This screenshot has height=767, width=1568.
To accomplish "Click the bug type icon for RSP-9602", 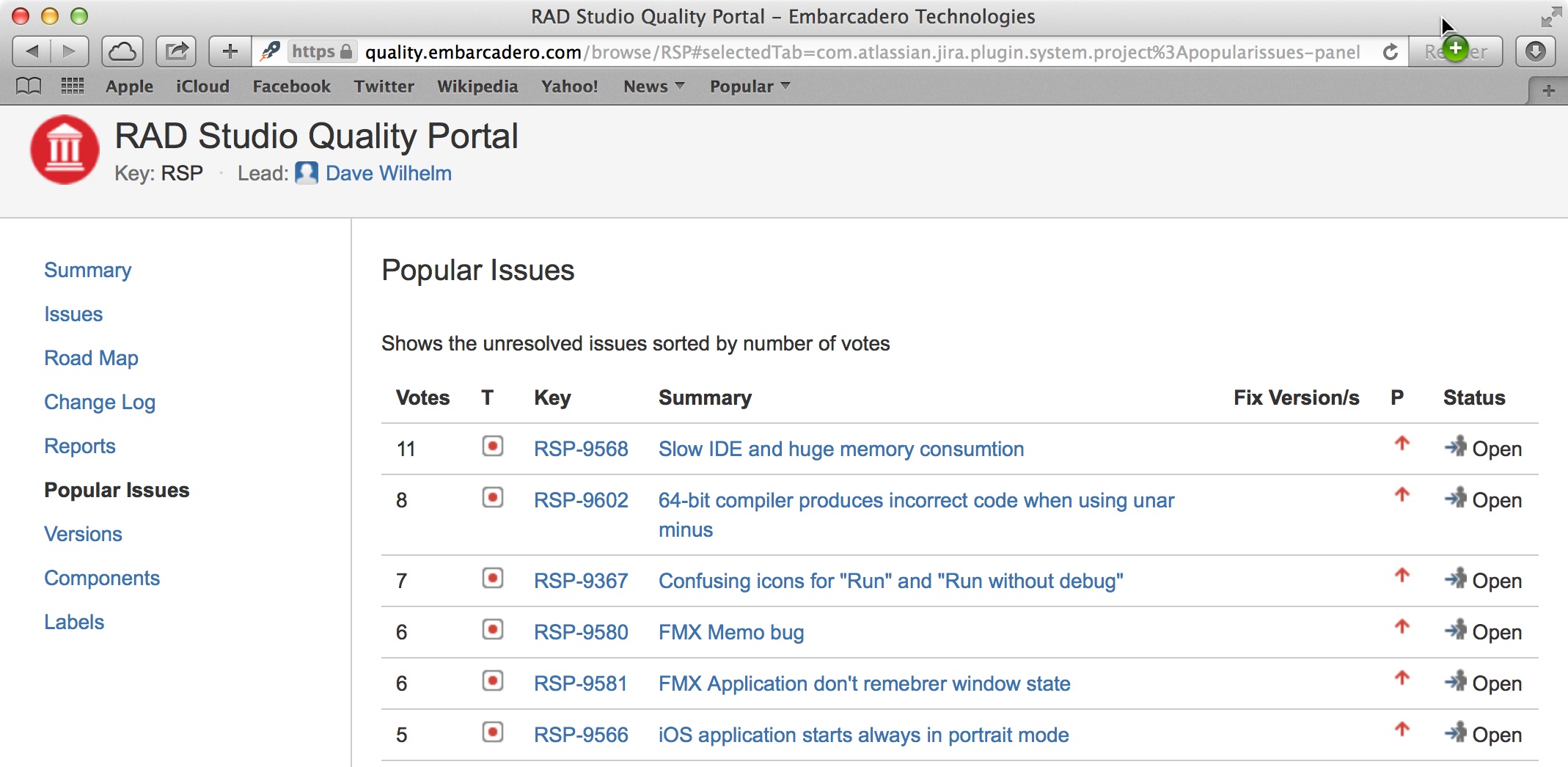I will coord(493,498).
